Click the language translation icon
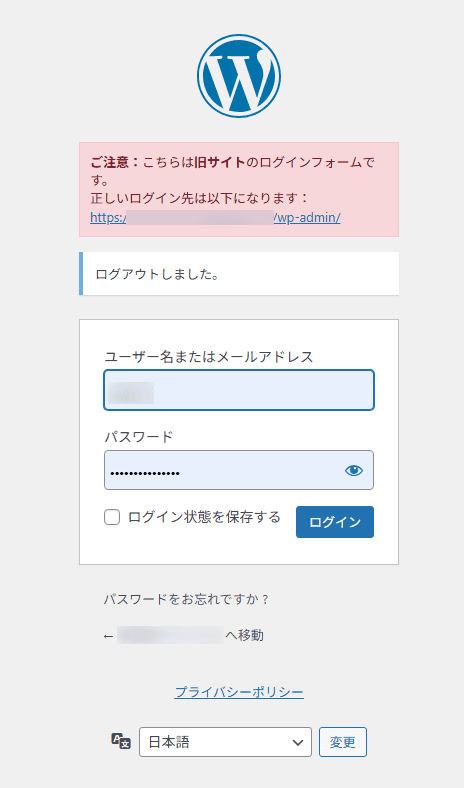This screenshot has width=464, height=788. pos(121,741)
